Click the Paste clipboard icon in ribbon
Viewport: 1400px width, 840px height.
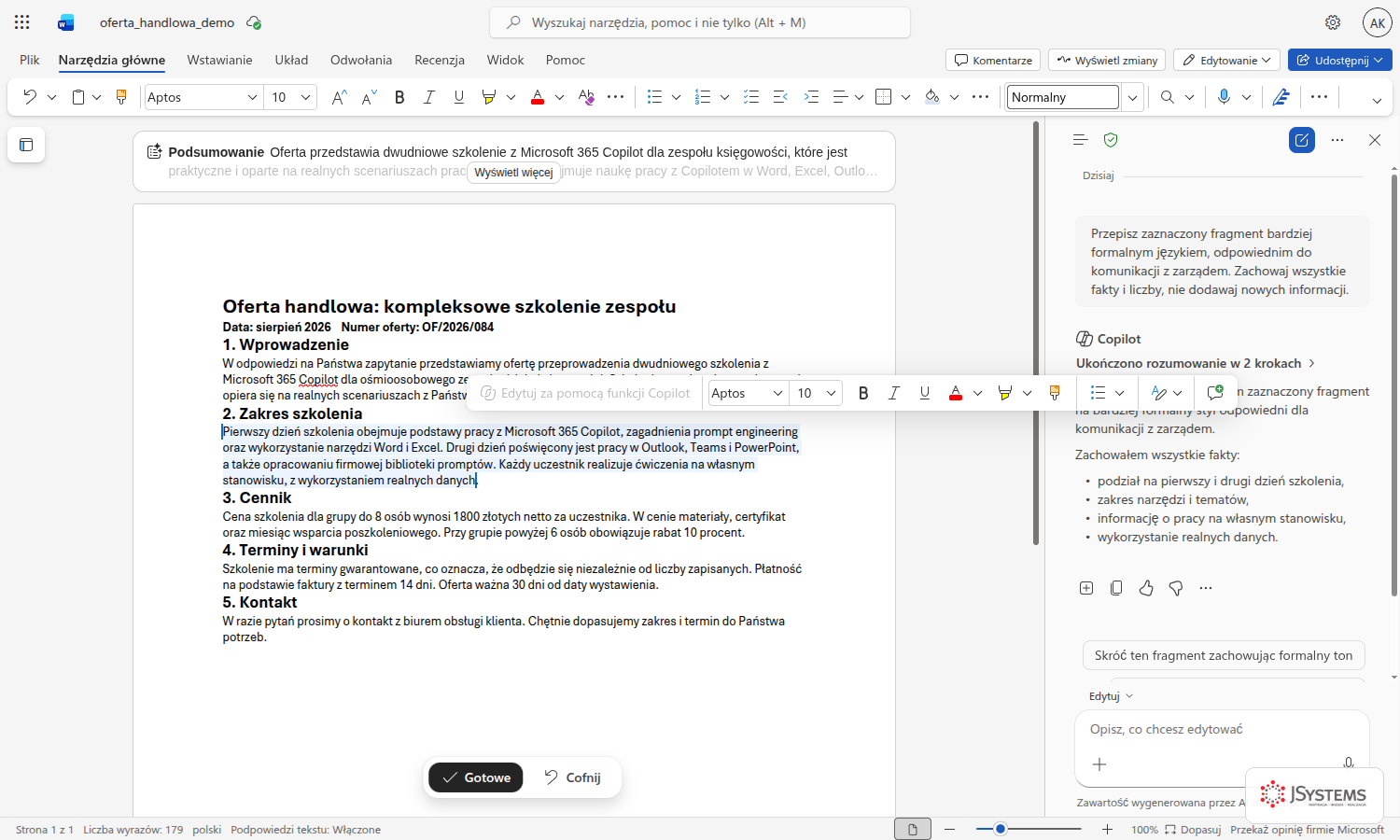point(78,97)
